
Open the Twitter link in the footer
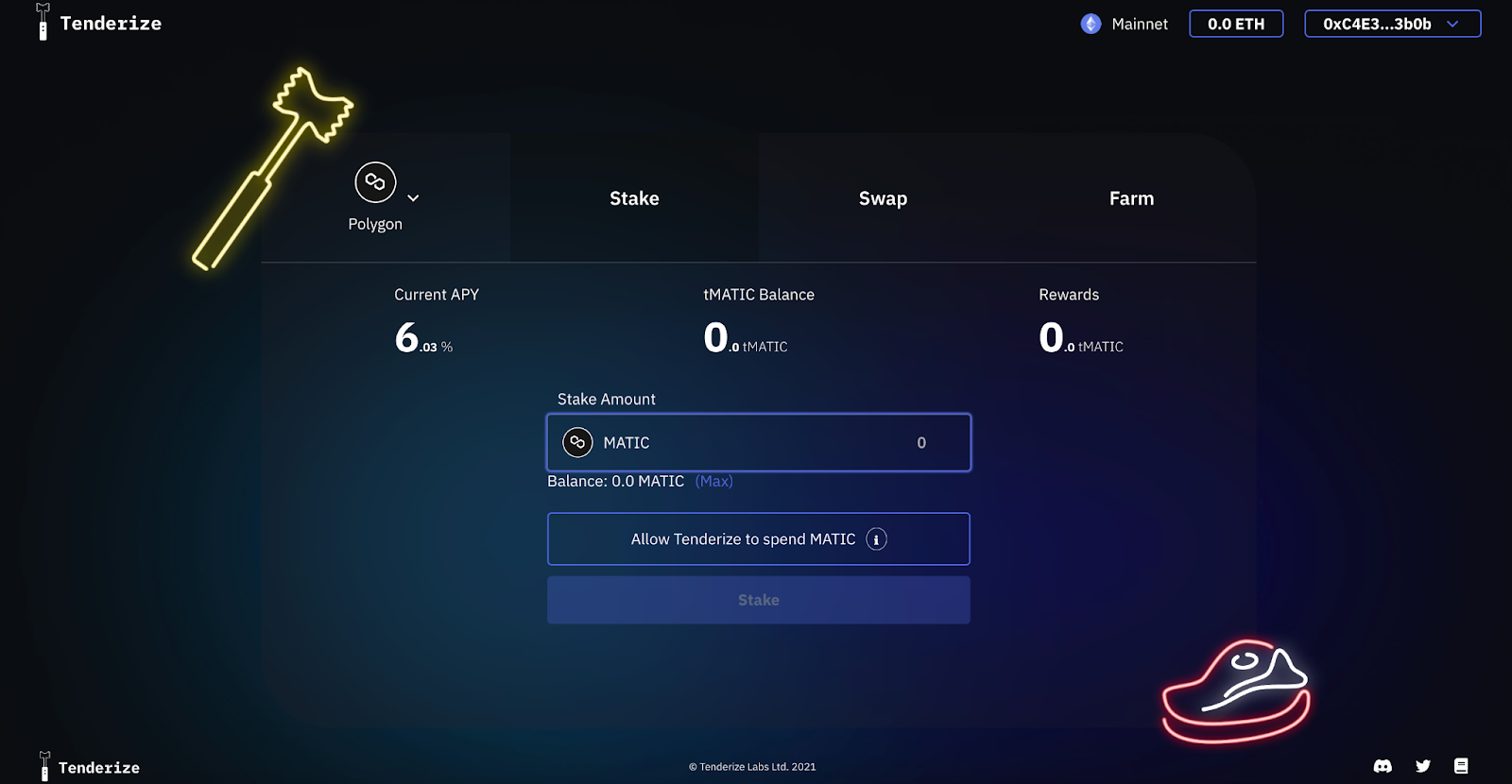tap(1423, 766)
